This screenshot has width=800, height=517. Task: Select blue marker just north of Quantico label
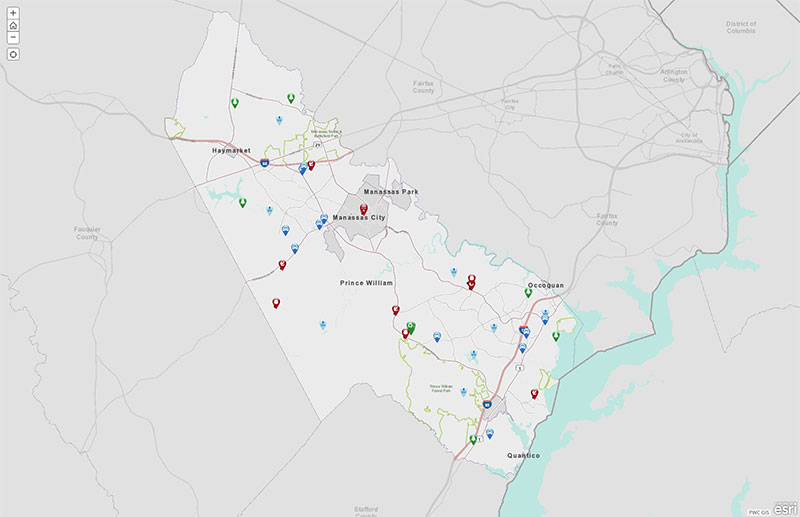[x=490, y=434]
